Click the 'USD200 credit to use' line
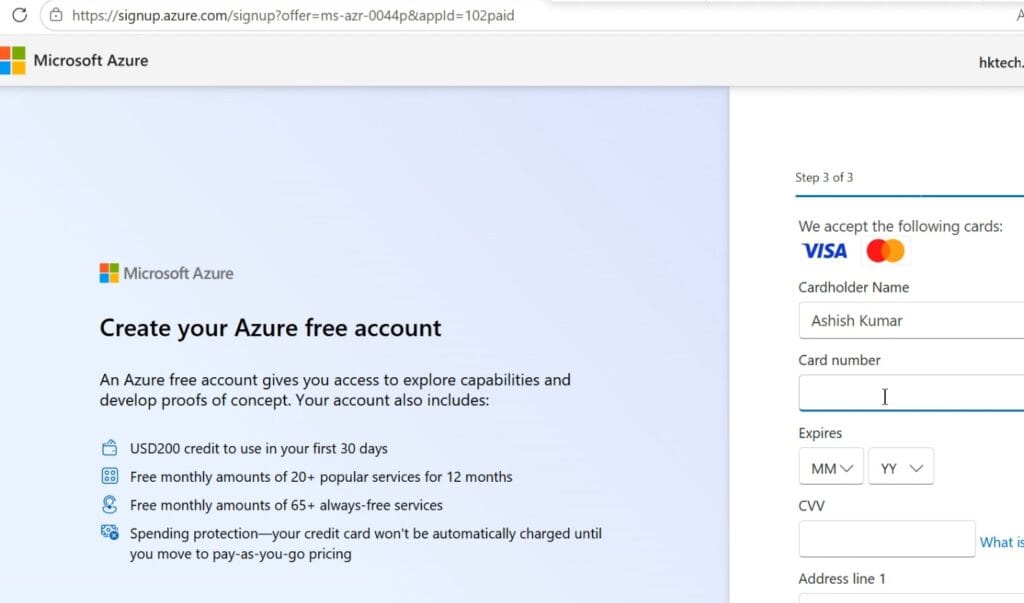 click(x=259, y=449)
